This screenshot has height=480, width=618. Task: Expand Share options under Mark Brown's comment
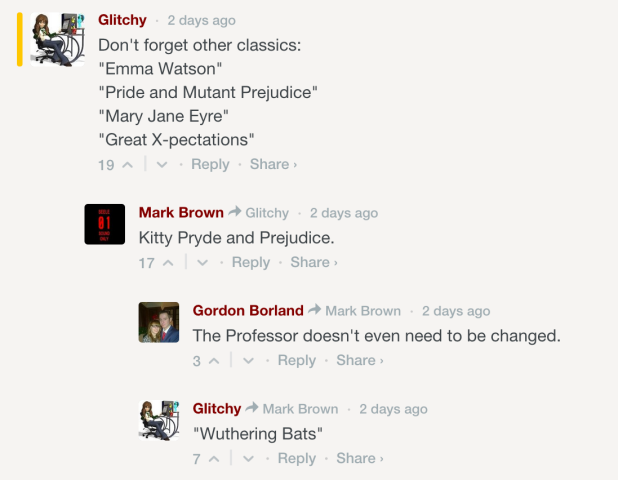(313, 263)
